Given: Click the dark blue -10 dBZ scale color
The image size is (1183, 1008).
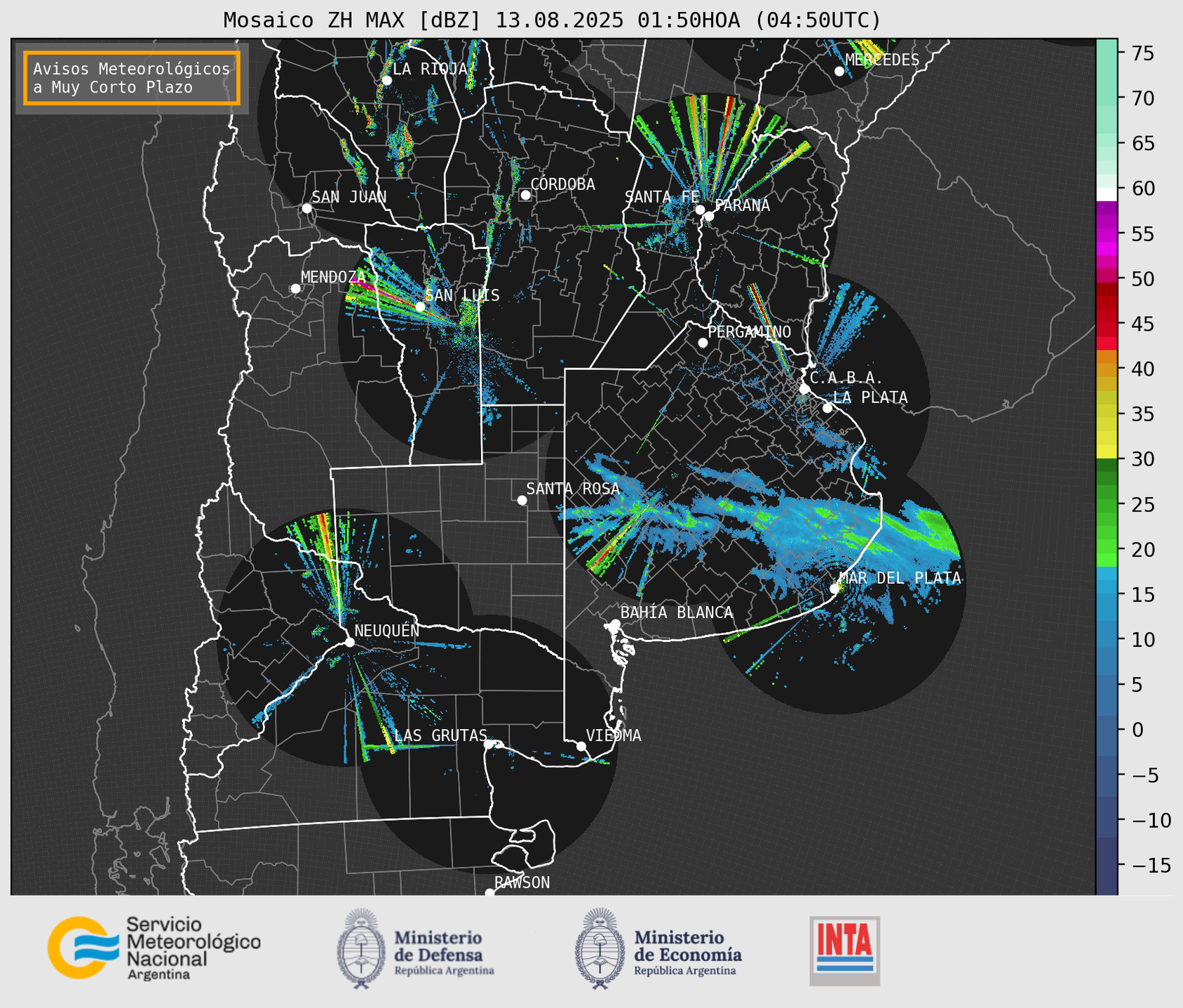Looking at the screenshot, I should click(1107, 819).
